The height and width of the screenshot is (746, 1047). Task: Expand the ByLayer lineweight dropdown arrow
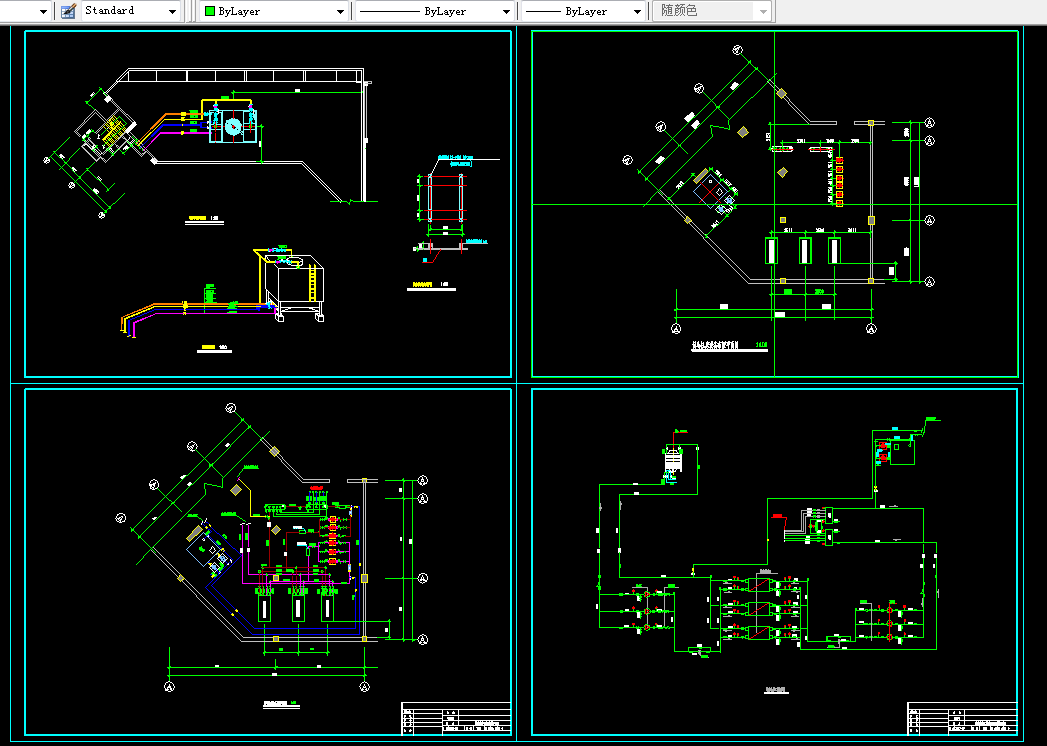click(x=638, y=11)
